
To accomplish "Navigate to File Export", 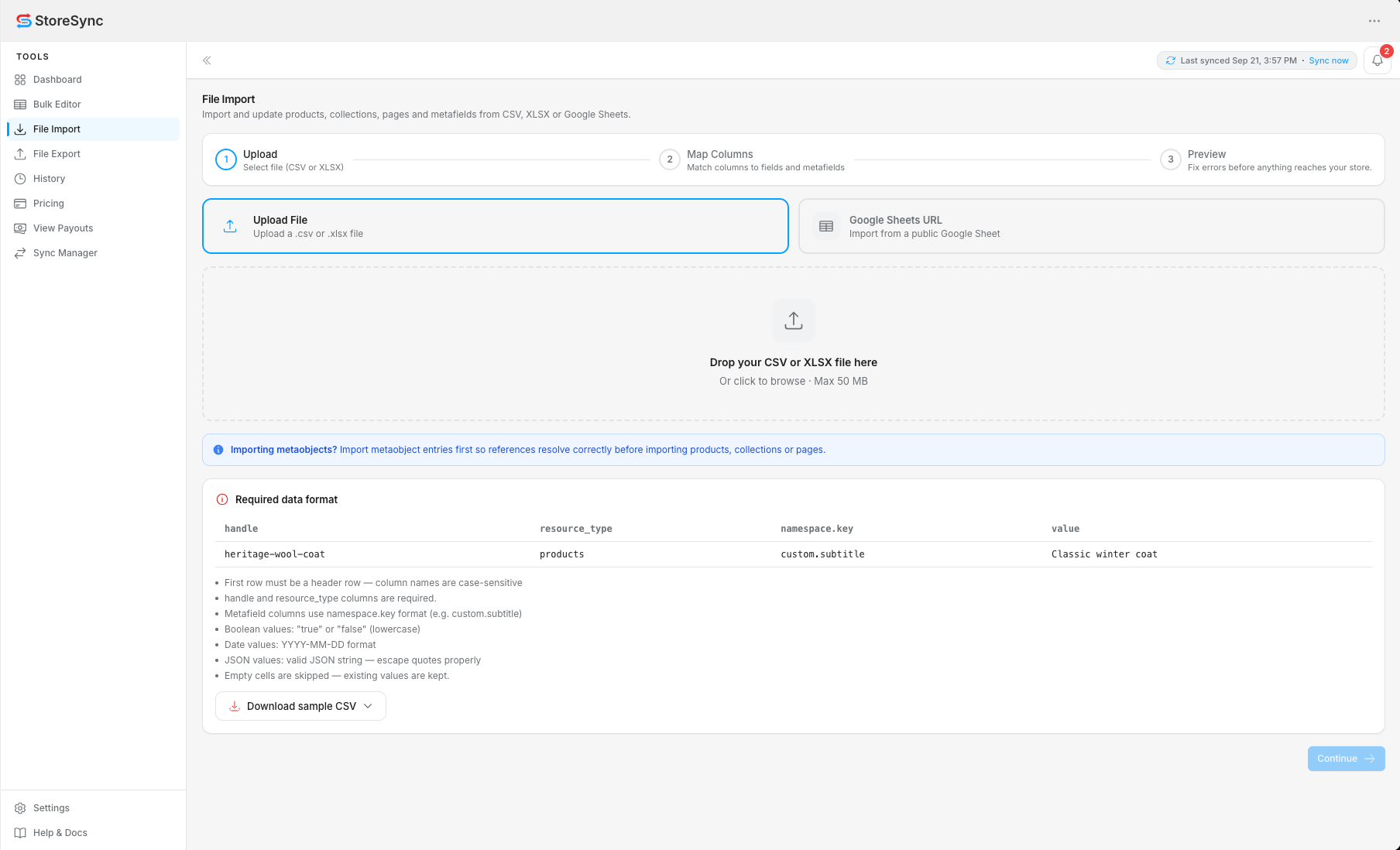I will [x=93, y=154].
